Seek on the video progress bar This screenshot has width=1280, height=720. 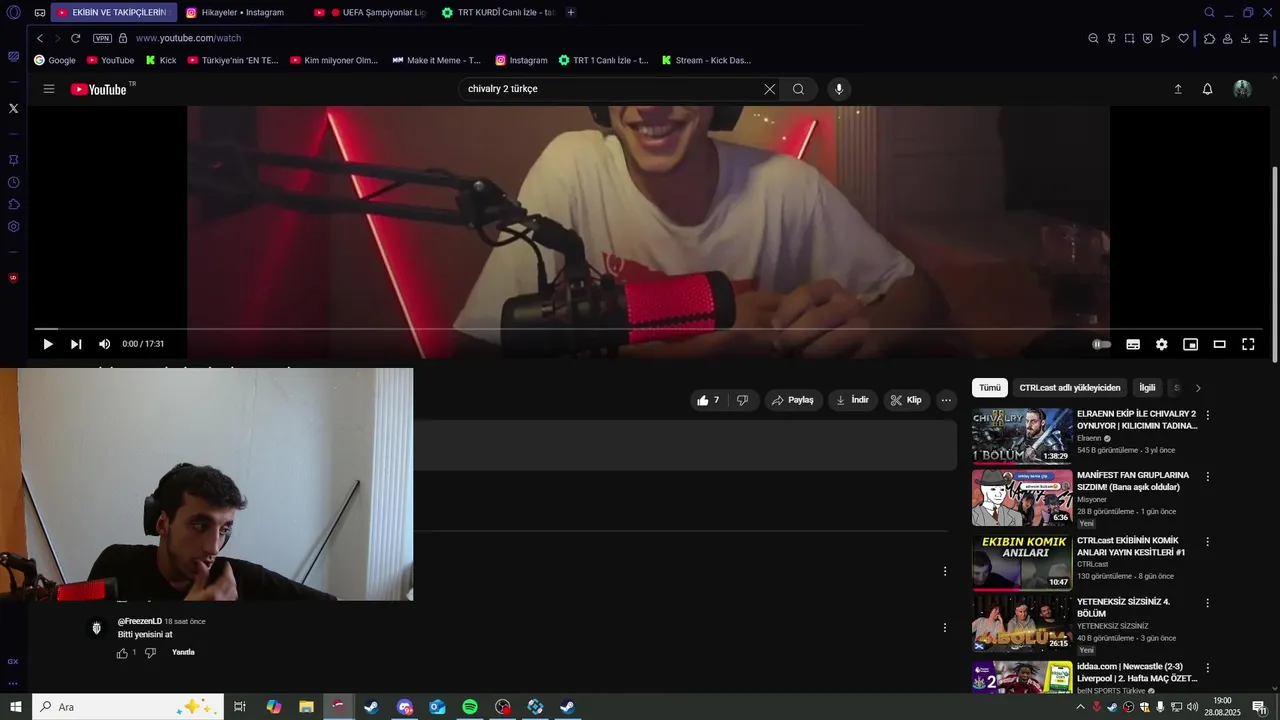648,328
